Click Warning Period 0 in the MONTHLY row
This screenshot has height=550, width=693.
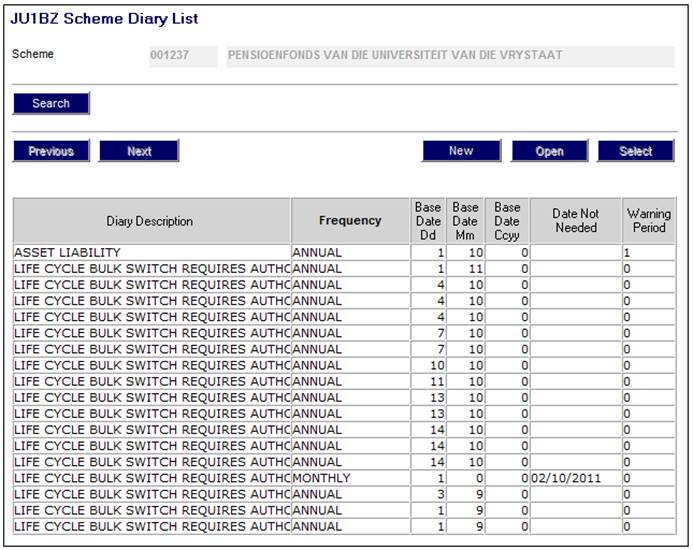tap(649, 478)
